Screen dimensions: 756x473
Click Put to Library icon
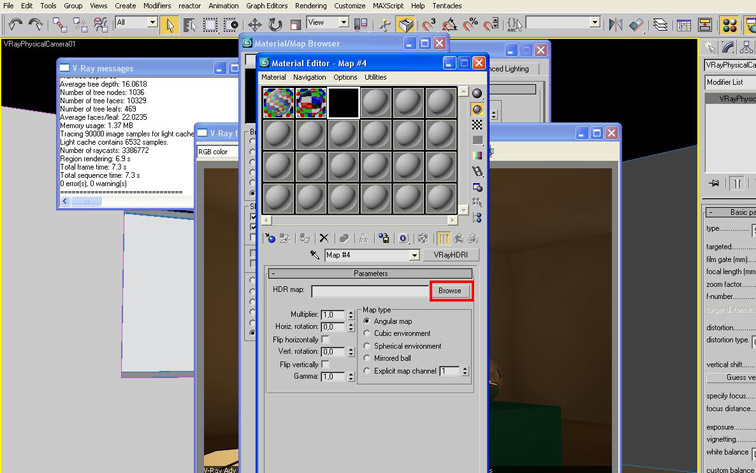(384, 238)
